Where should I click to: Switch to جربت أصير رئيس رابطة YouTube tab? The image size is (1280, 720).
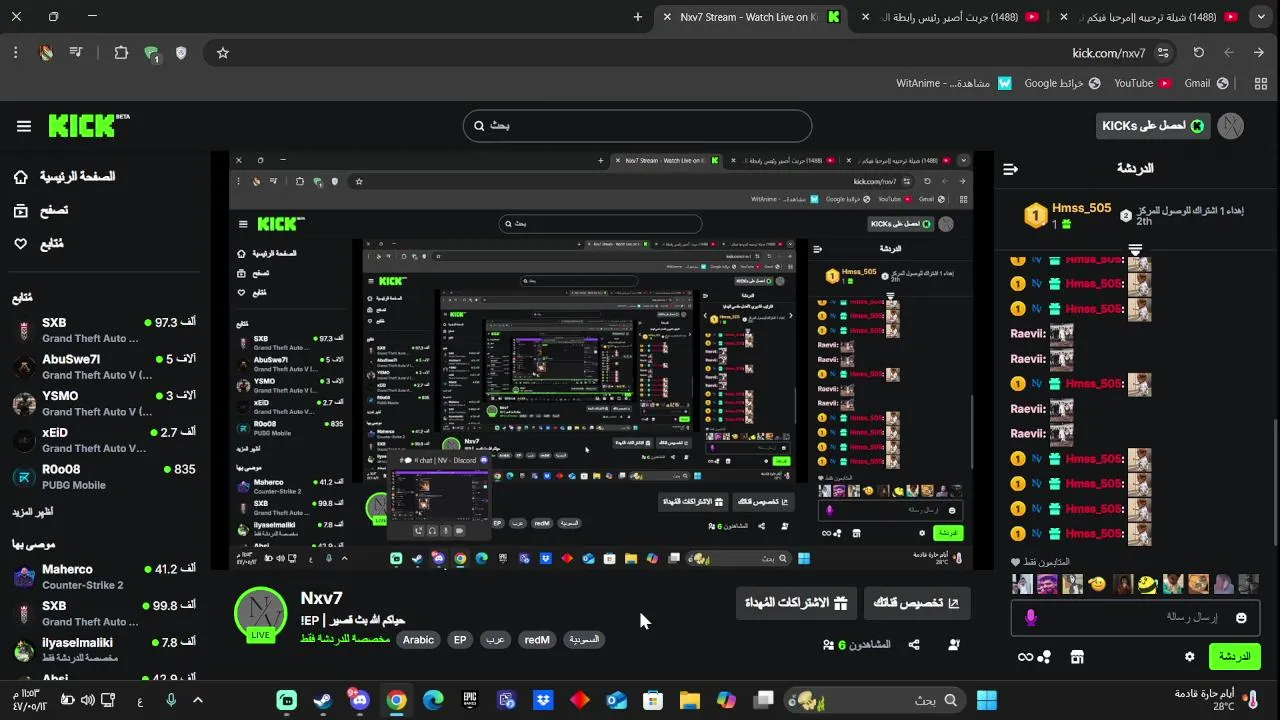pyautogui.click(x=950, y=17)
